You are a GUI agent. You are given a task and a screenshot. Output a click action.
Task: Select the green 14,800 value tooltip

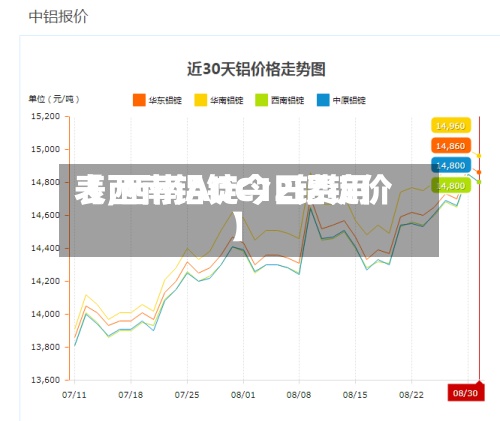coord(451,185)
